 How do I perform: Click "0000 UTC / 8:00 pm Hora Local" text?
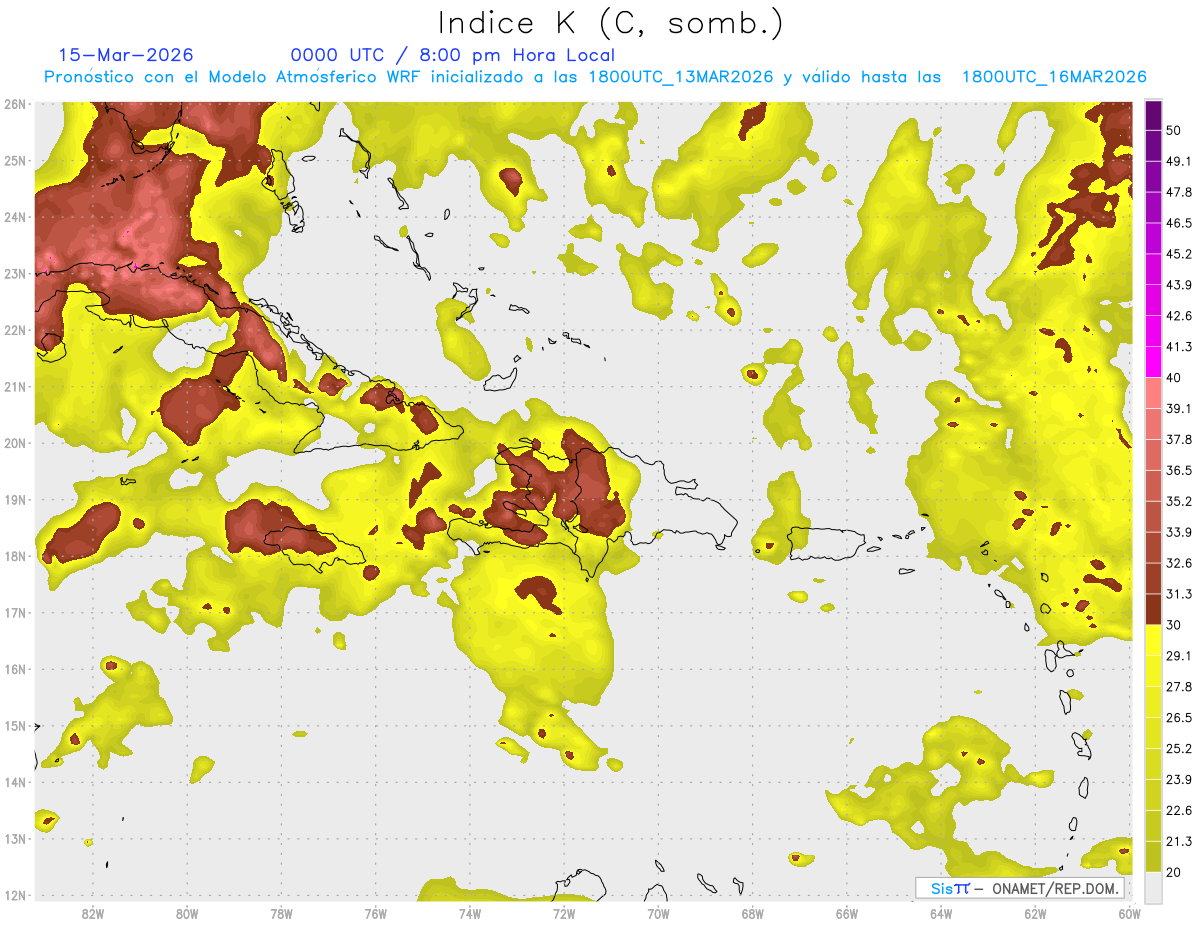(453, 55)
